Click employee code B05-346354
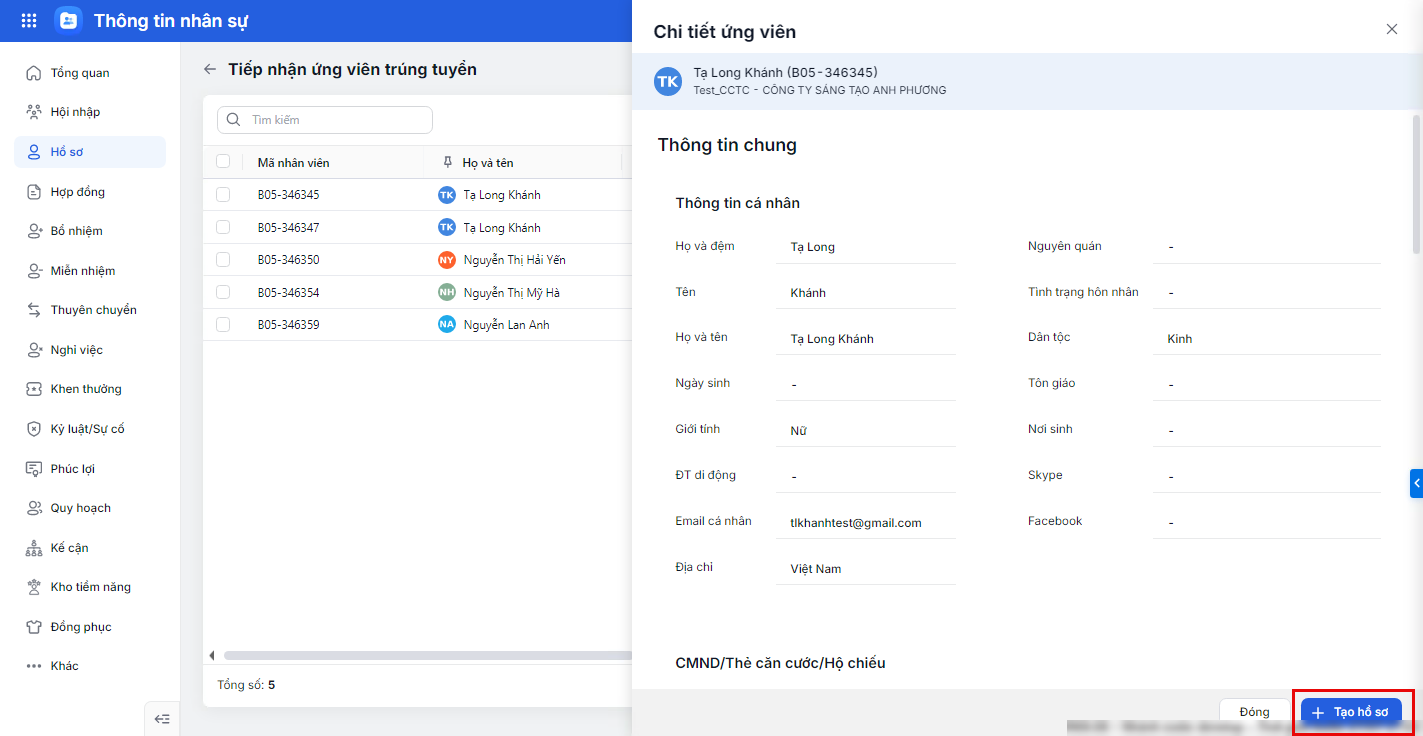 pos(289,292)
